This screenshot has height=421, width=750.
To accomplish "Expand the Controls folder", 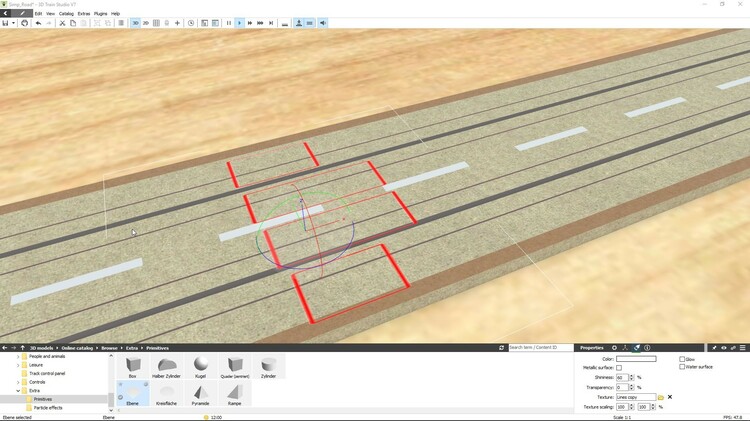I will [18, 382].
